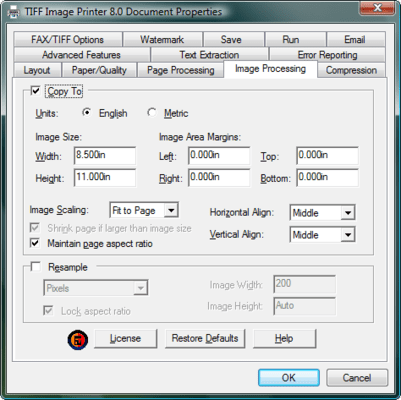Image resolution: width=401 pixels, height=400 pixels.
Task: Select the Metric units radio button
Action: click(x=152, y=113)
